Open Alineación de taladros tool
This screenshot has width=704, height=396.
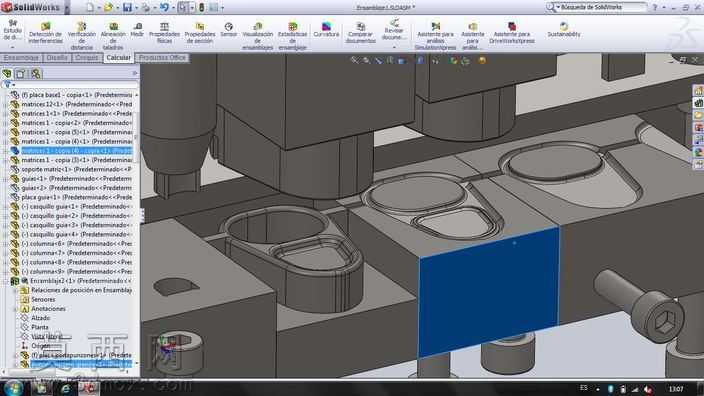click(113, 35)
